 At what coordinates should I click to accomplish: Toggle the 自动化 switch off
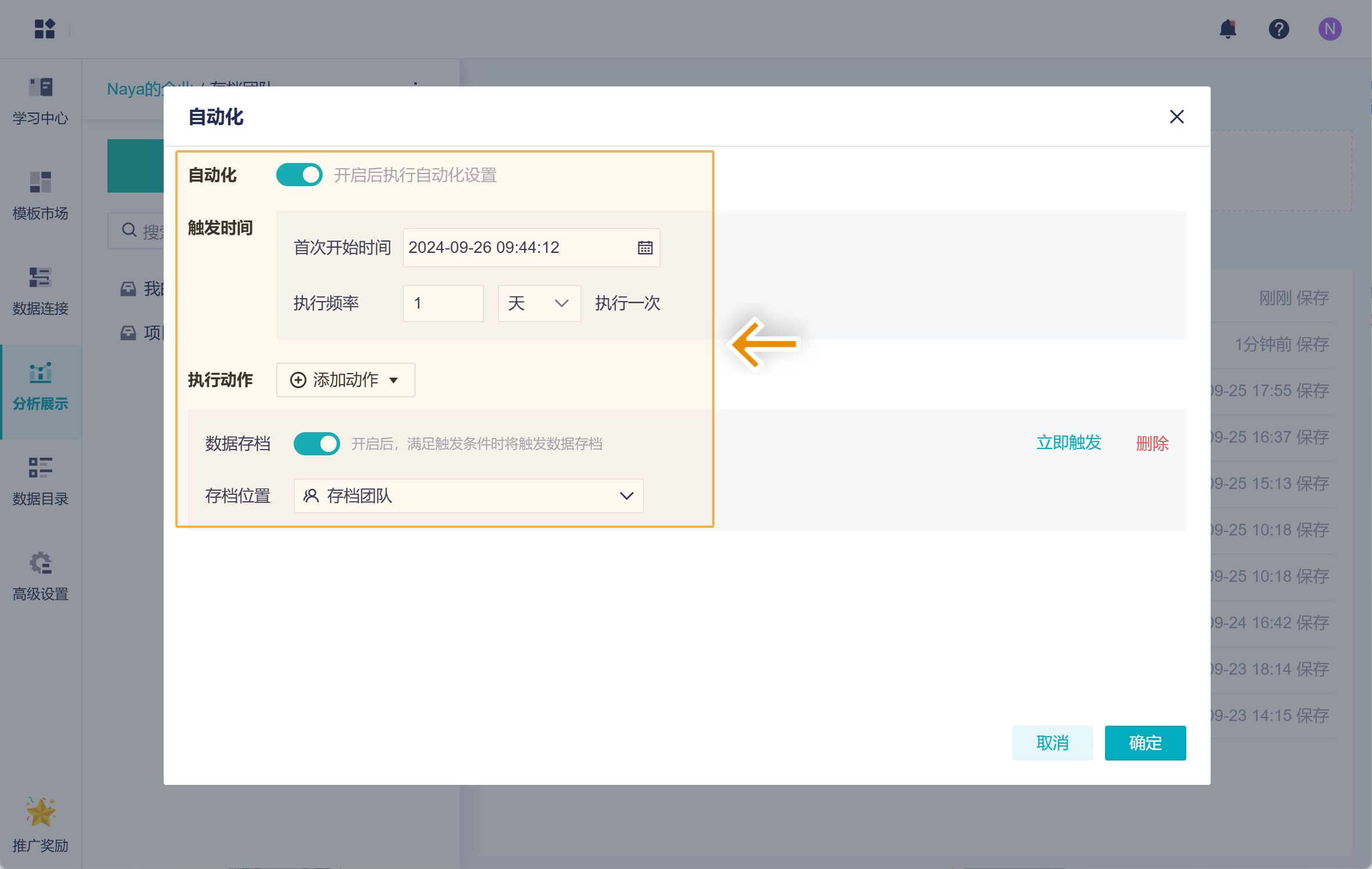pos(299,175)
